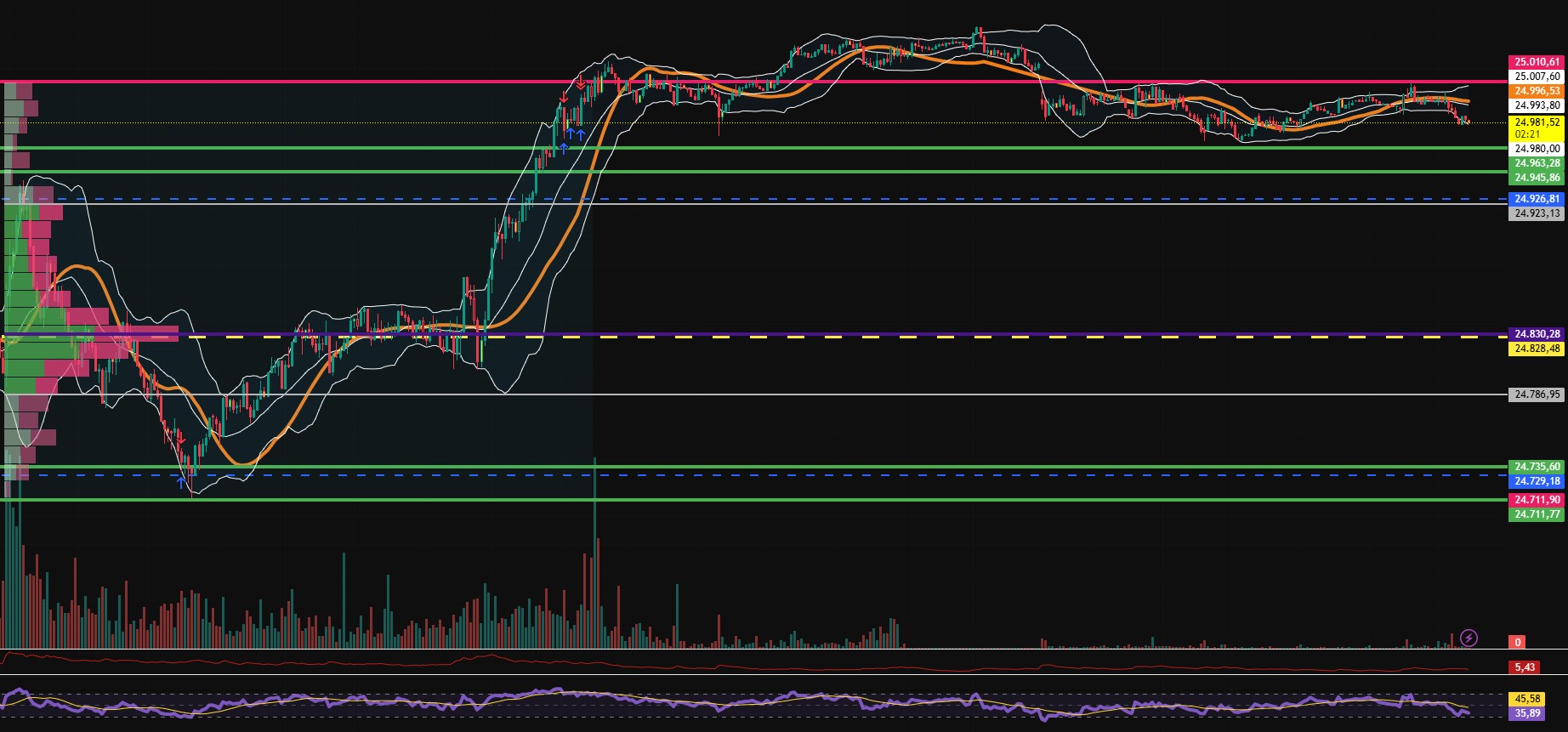Screen dimensions: 1568x732
Task: Click the green 24.963,28 price label
Action: pyautogui.click(x=1537, y=163)
